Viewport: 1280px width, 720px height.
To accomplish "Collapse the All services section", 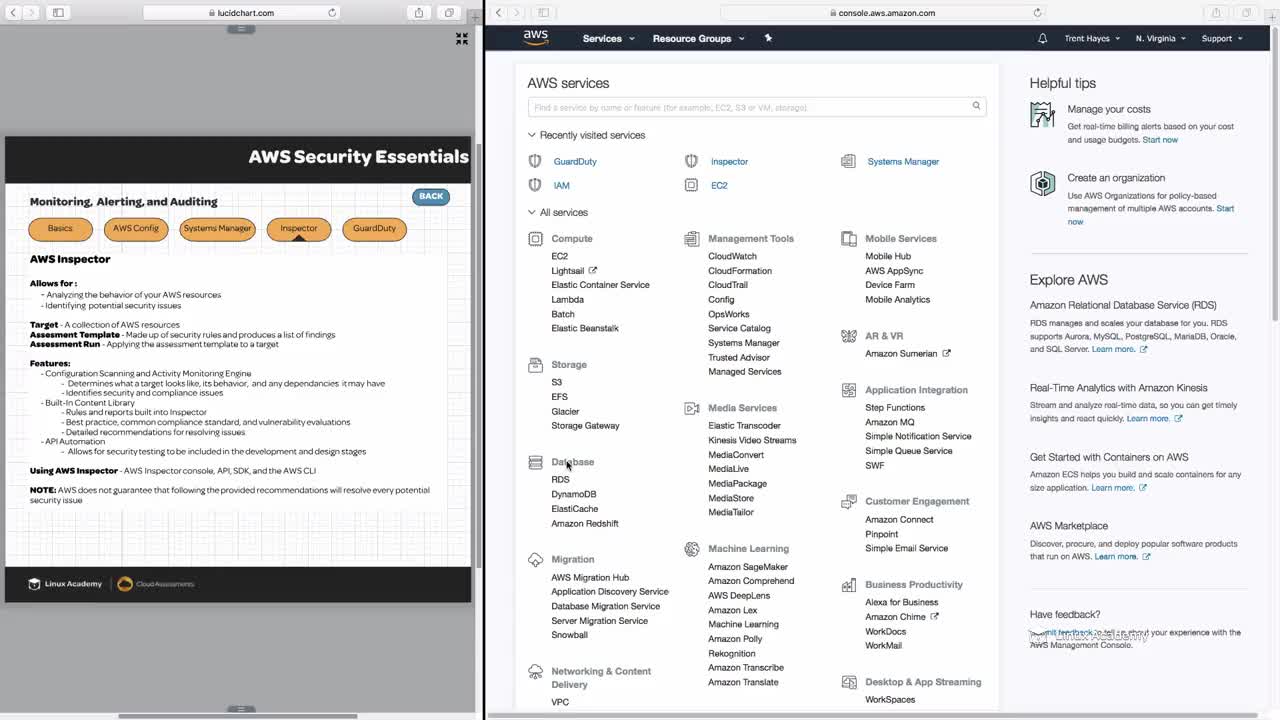I will [532, 212].
